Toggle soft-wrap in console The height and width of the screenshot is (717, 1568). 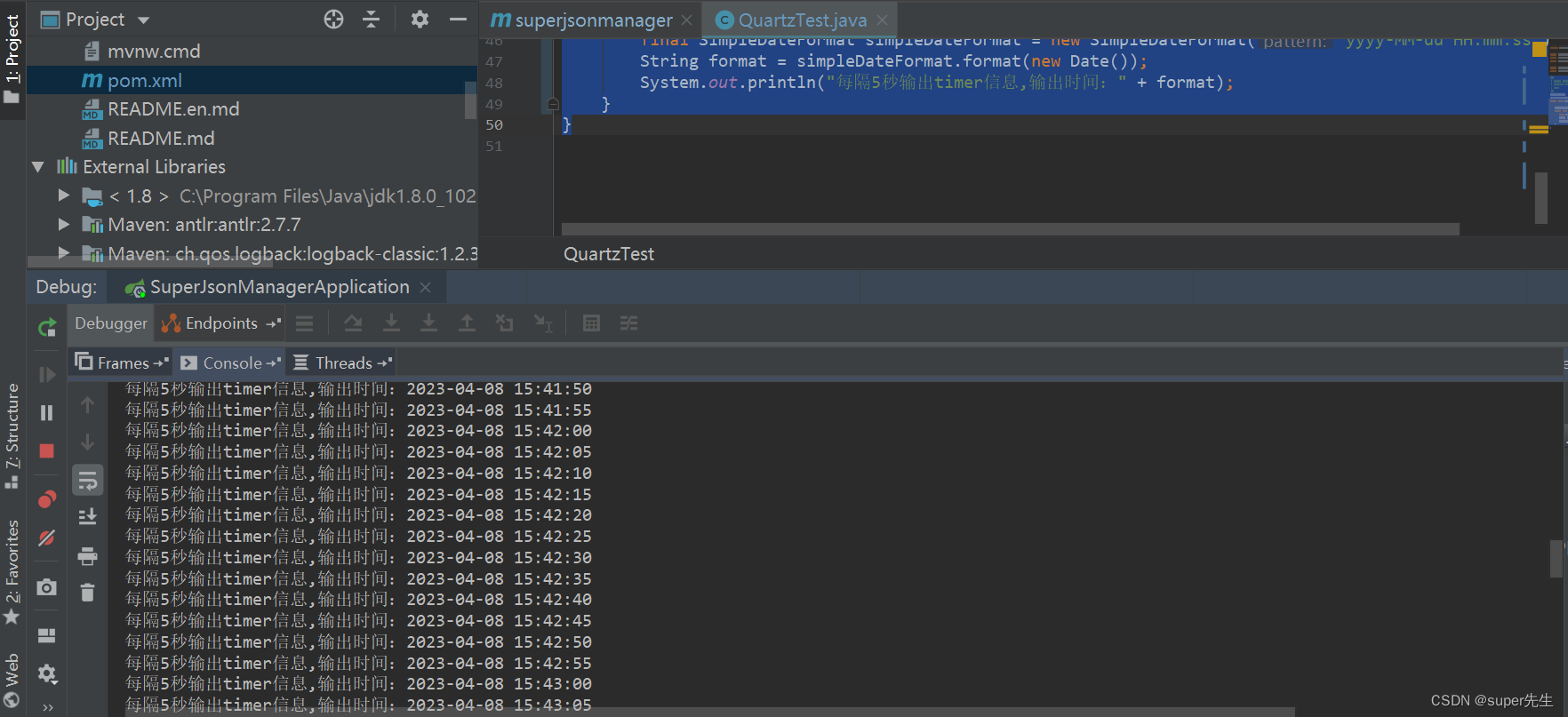87,481
